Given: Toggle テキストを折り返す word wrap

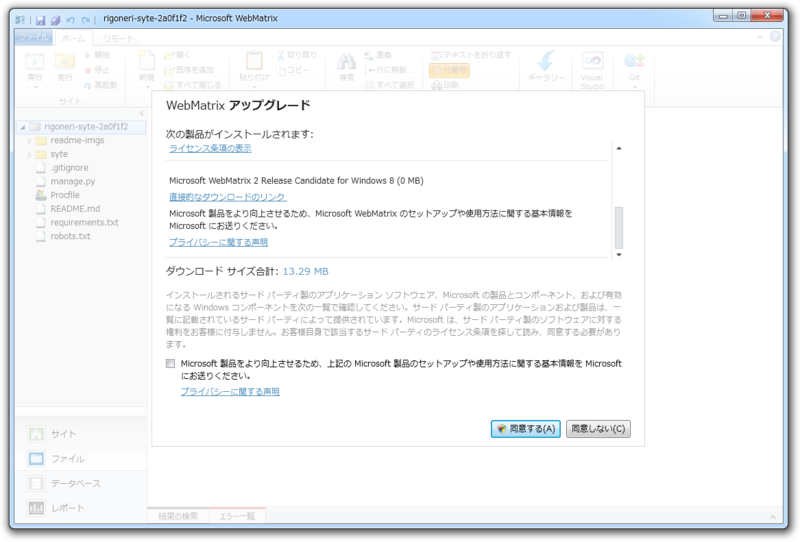Looking at the screenshot, I should [x=470, y=55].
